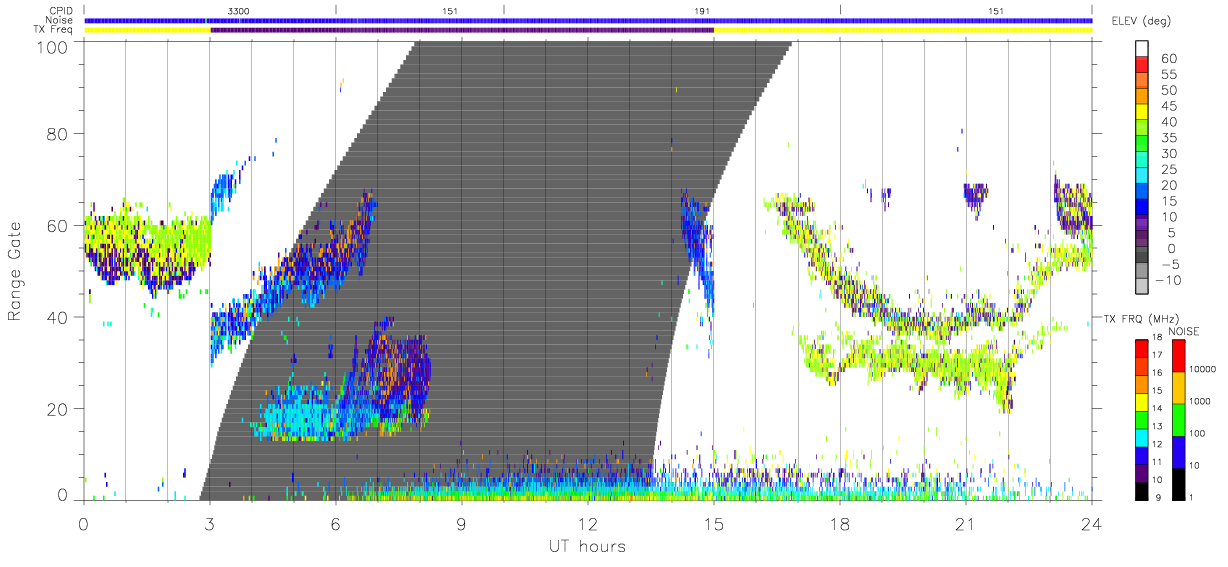This screenshot has height=567, width=1228.
Task: Click the 80 tick label on Range Gate axis
Action: tap(59, 133)
